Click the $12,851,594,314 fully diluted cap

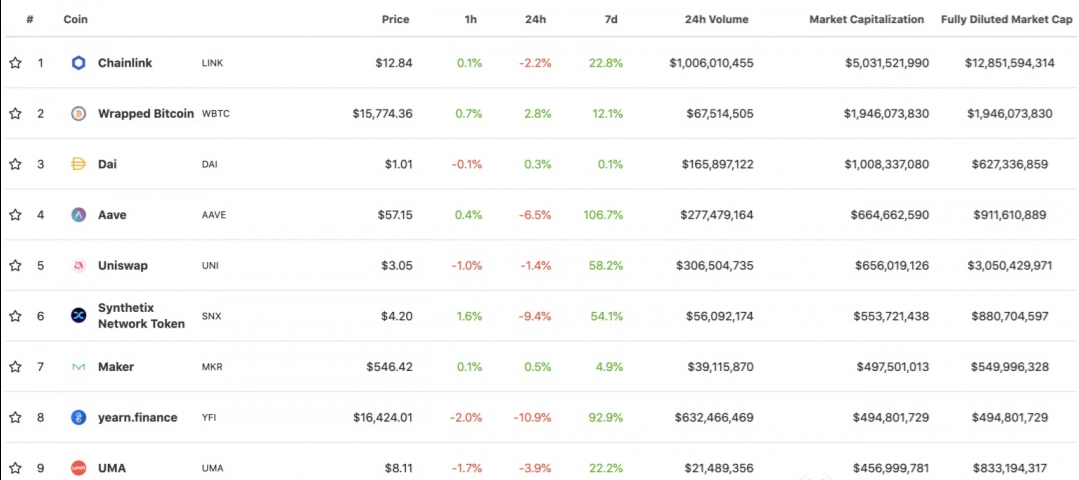[1009, 63]
